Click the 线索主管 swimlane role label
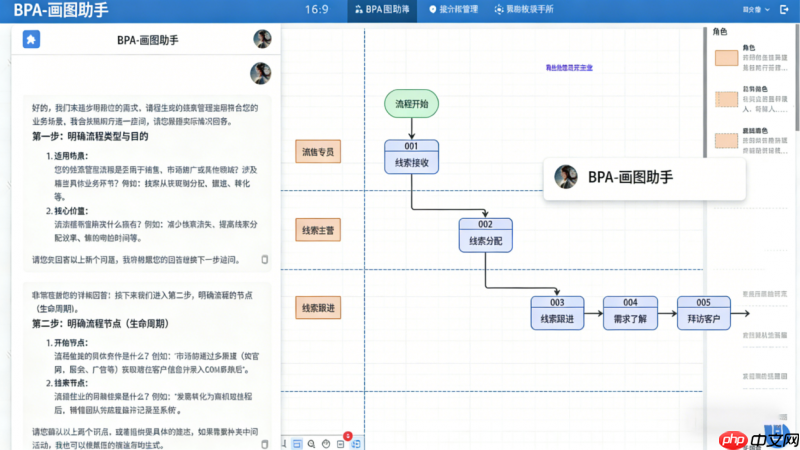800x450 pixels. 318,230
